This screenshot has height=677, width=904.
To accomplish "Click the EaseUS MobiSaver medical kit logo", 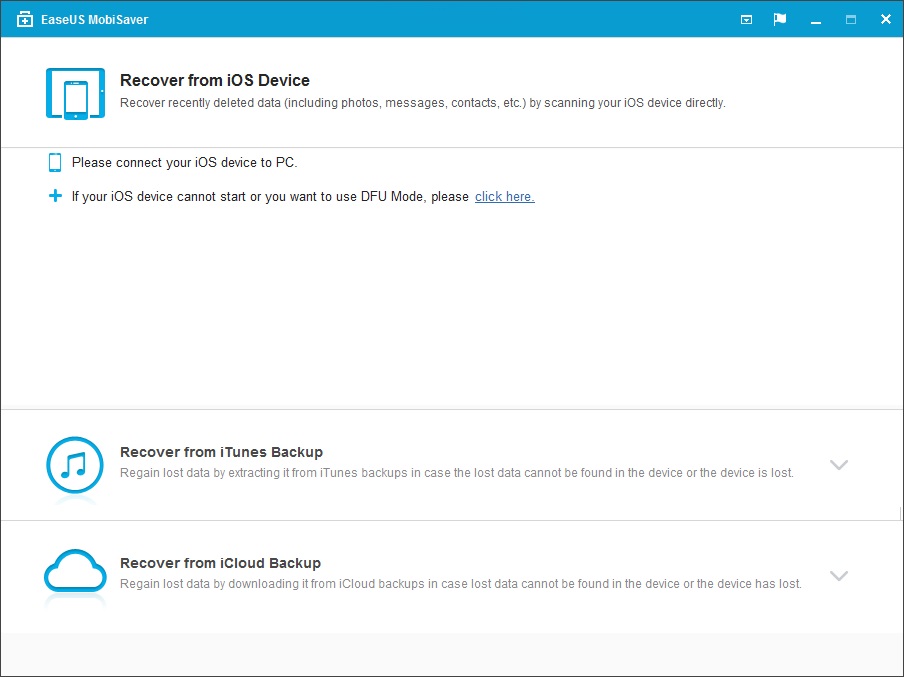I will [x=25, y=19].
